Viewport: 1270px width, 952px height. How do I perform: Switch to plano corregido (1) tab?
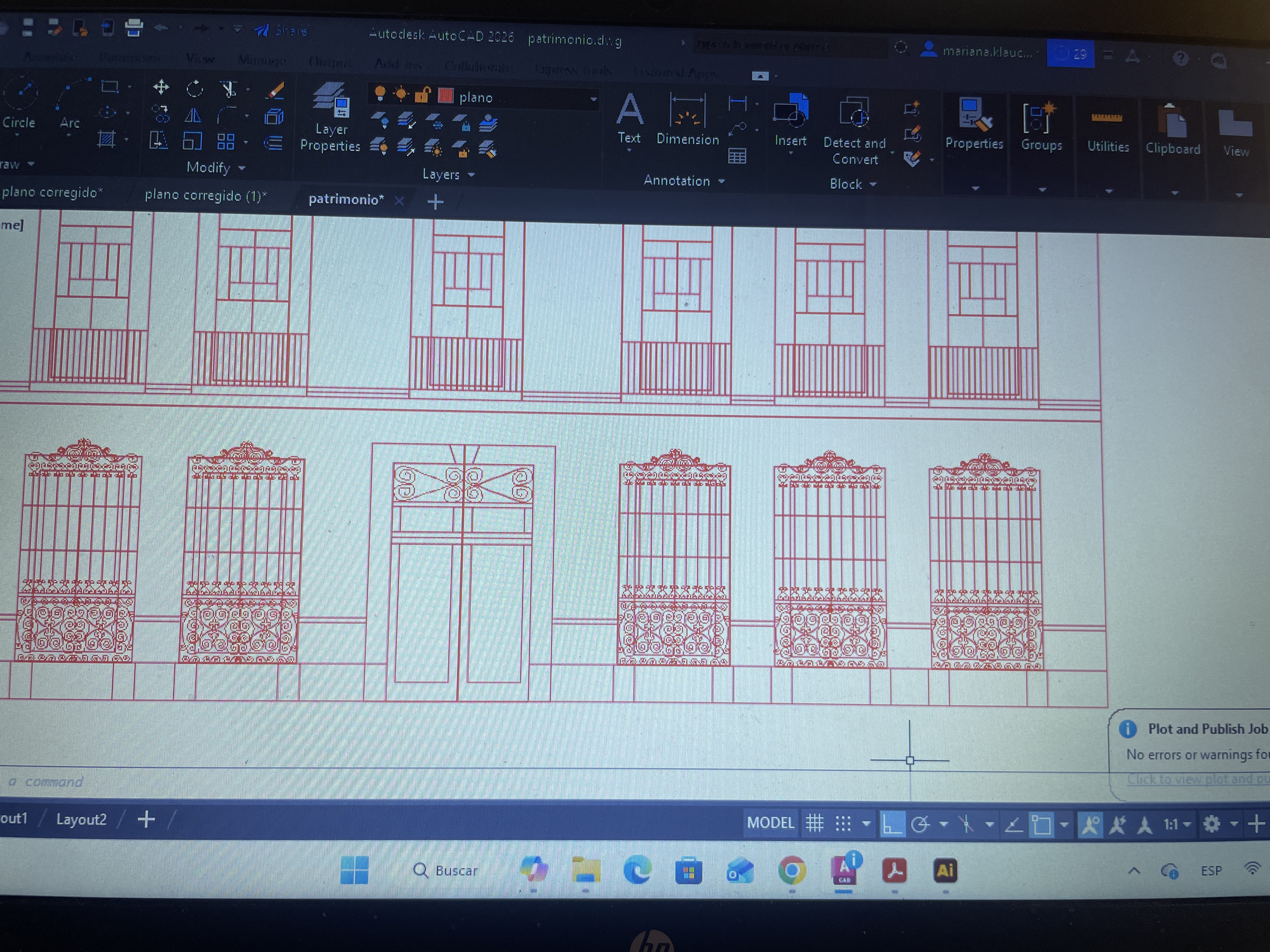point(205,195)
